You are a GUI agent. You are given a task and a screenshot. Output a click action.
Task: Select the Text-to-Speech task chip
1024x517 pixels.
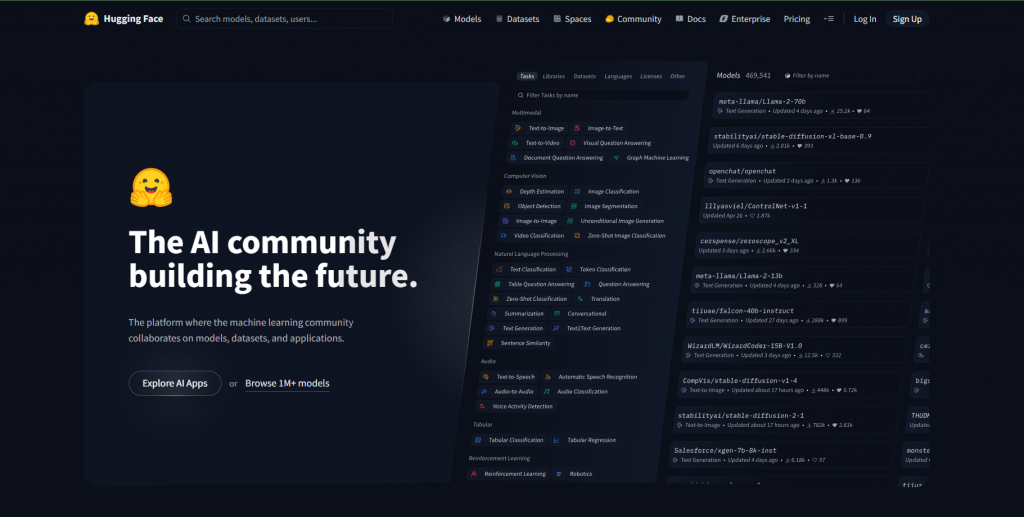(509, 377)
